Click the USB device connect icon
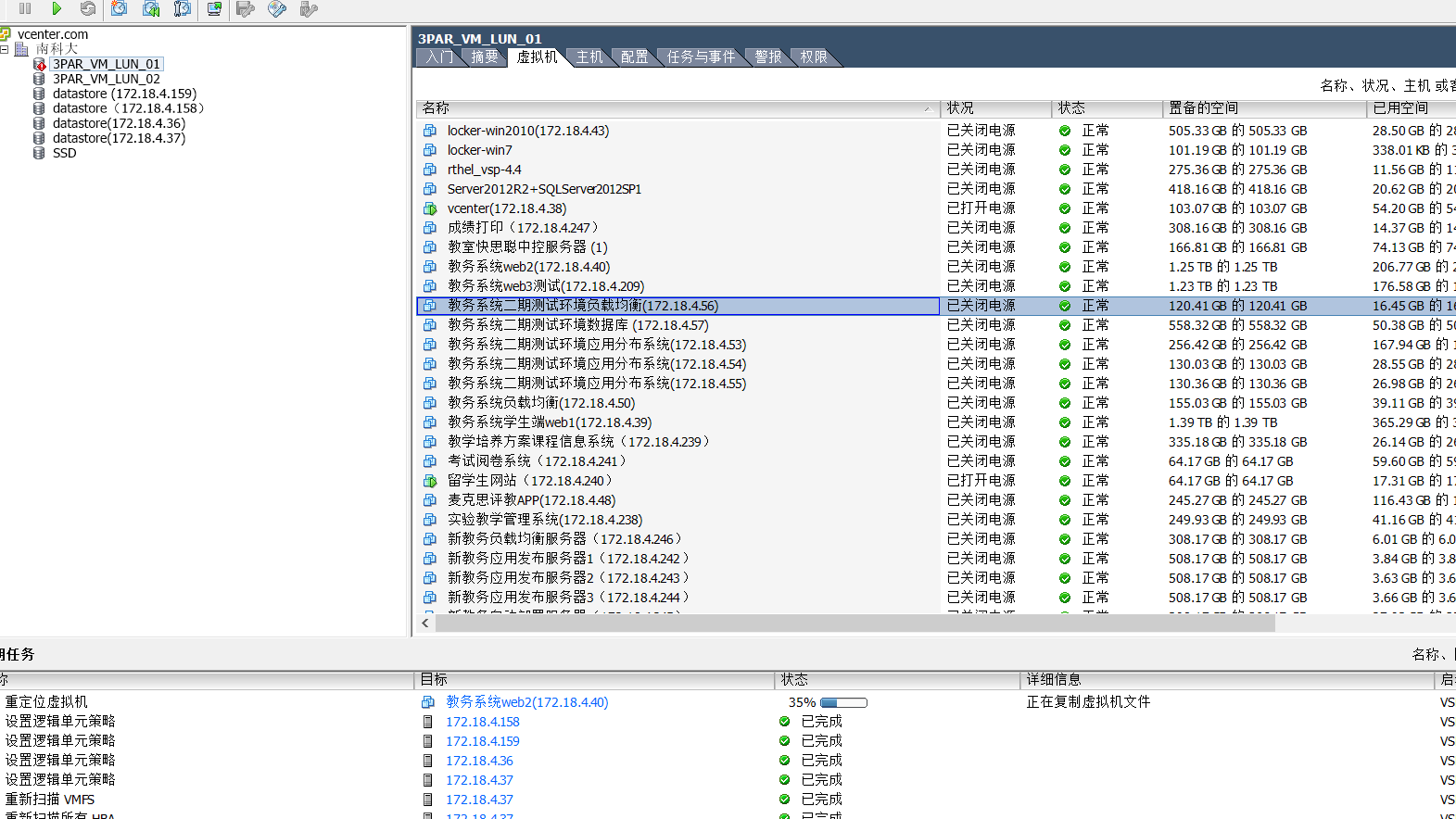The height and width of the screenshot is (819, 1456). click(x=309, y=8)
